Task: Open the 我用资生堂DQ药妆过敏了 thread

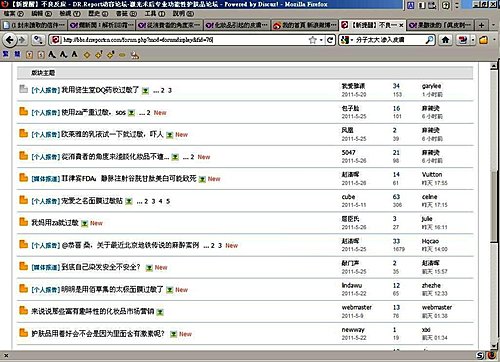Action: click(x=100, y=90)
